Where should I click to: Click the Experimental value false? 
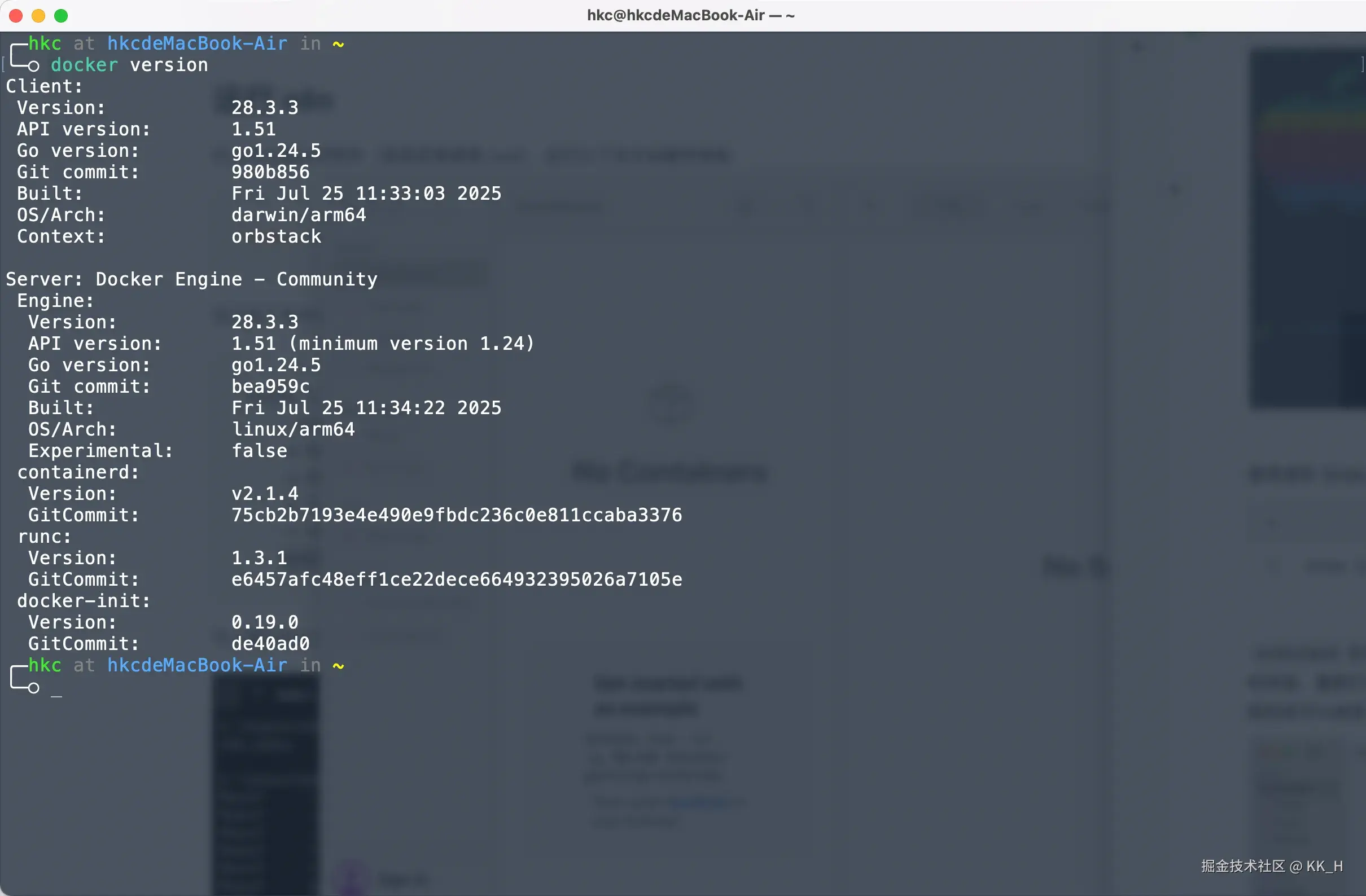coord(259,451)
